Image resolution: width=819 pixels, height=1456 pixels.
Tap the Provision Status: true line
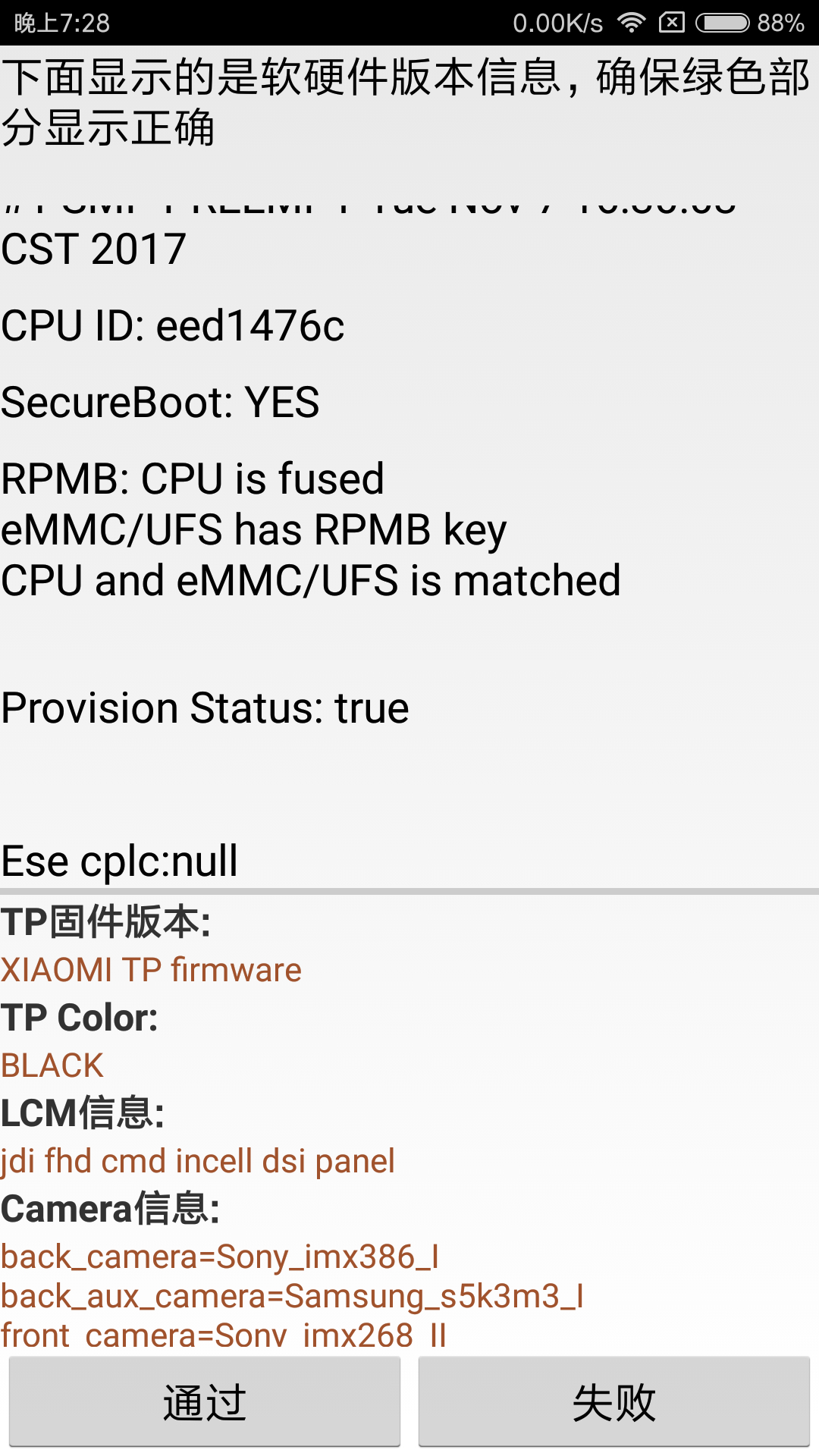point(205,708)
